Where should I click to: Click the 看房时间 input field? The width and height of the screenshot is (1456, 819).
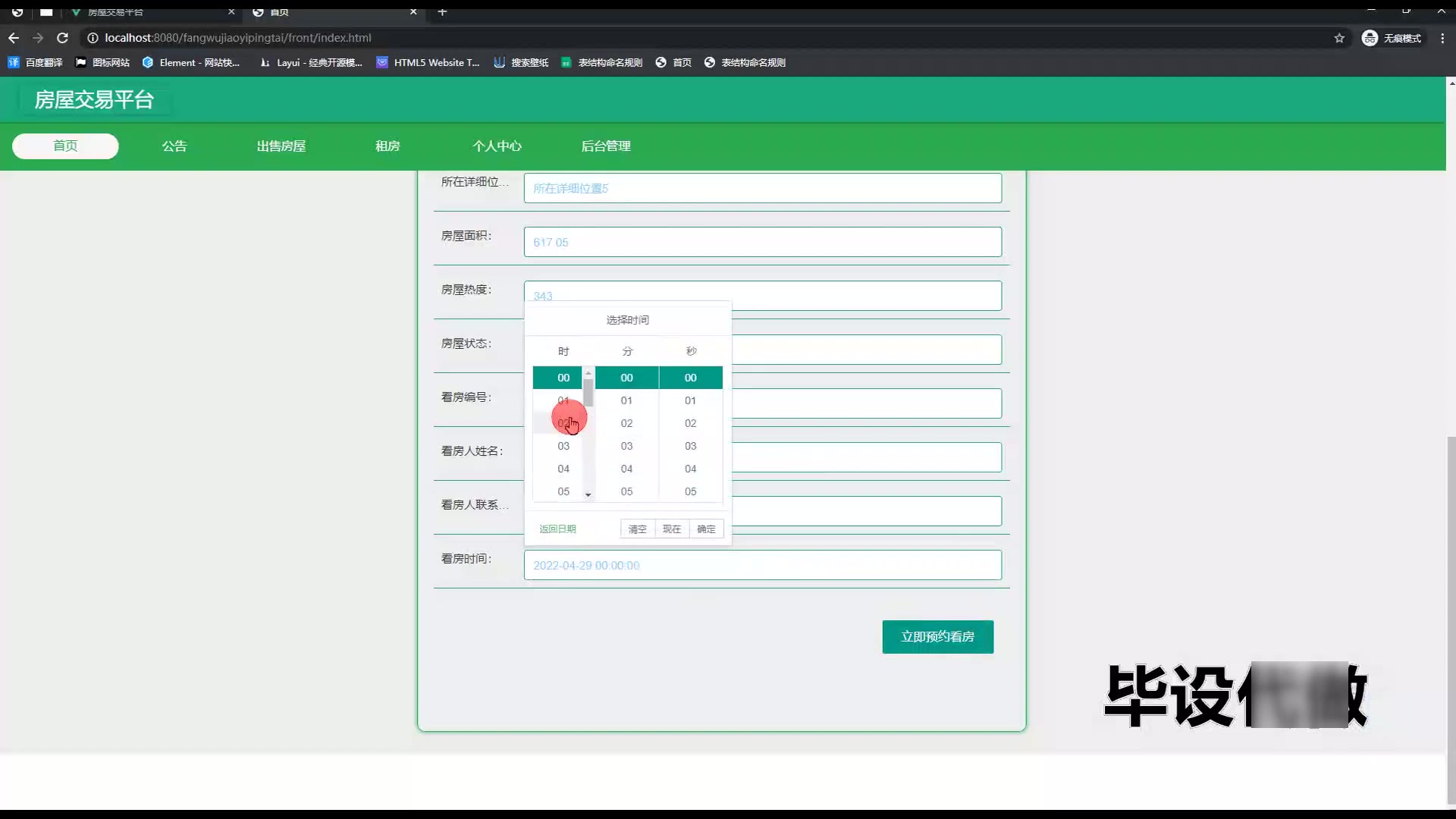tap(762, 565)
